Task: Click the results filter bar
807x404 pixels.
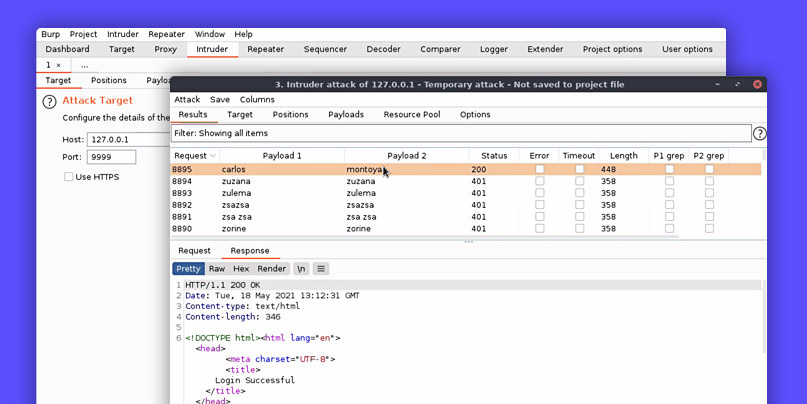Action: pyautogui.click(x=461, y=133)
